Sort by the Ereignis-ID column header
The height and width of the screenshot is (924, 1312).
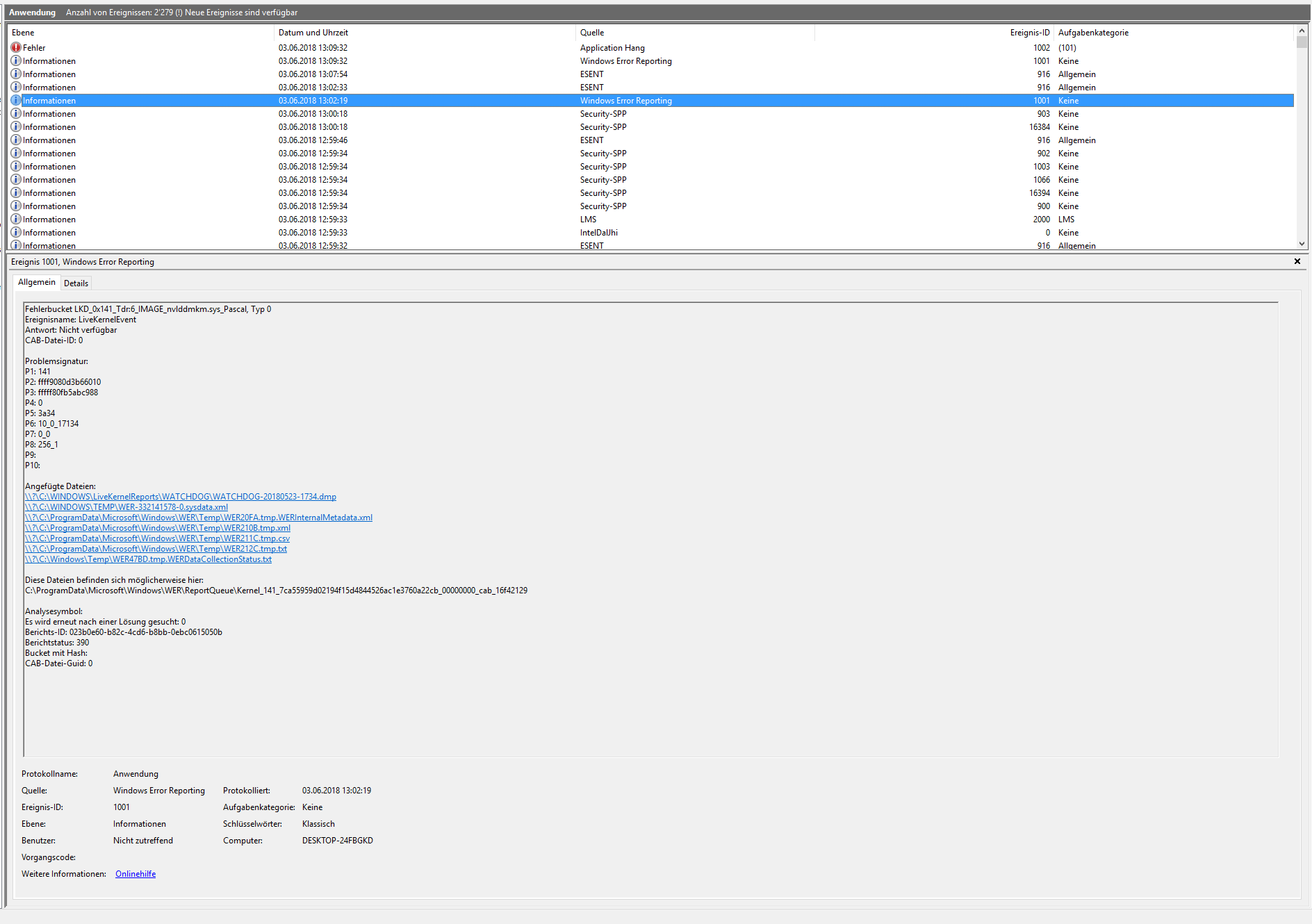point(934,33)
